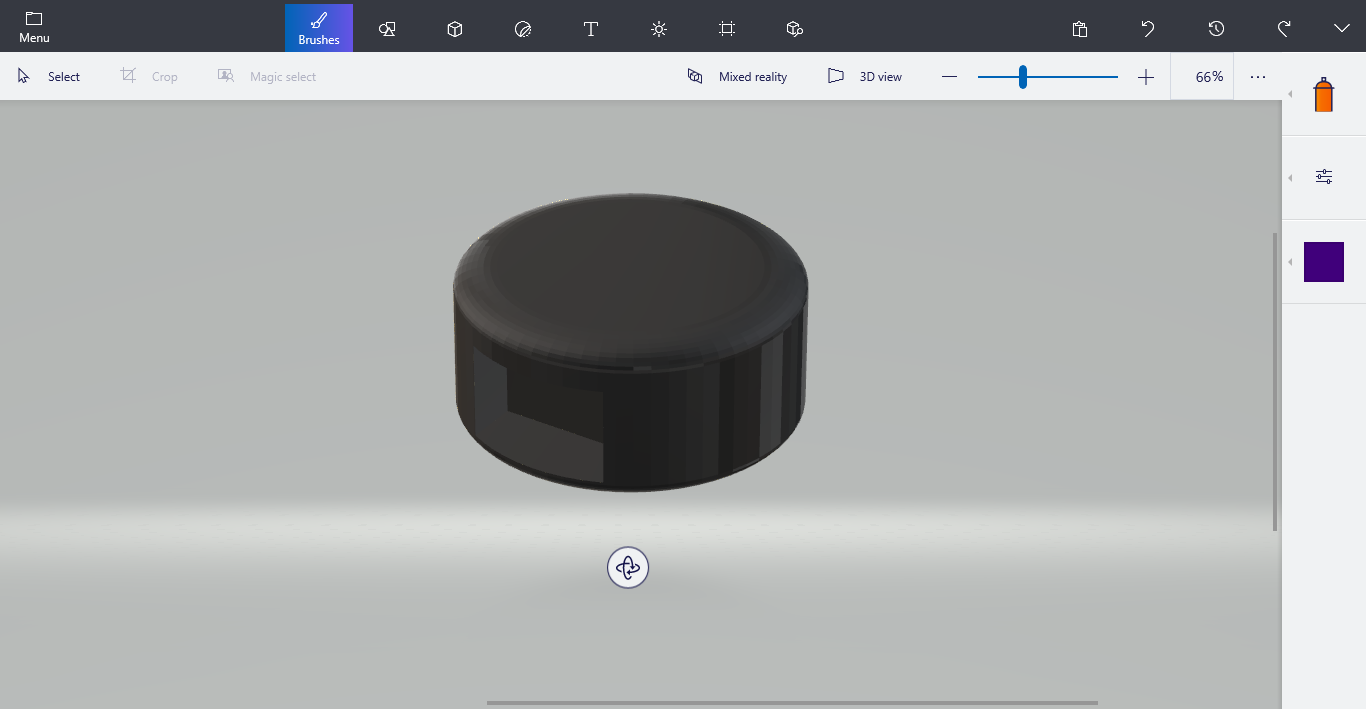Open the History view
Screen dimensions: 1366x709
tap(1216, 28)
